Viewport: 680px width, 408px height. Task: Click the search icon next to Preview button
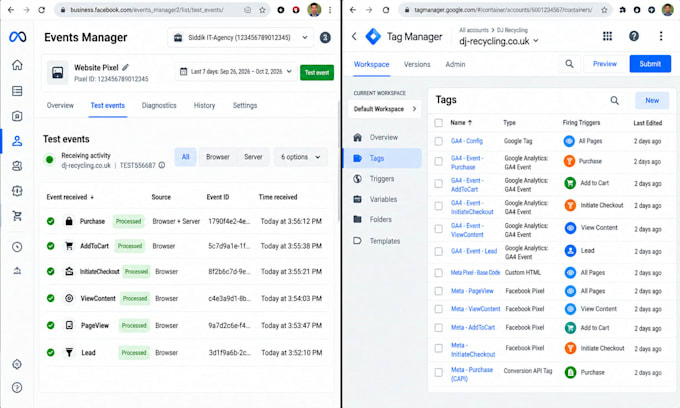click(x=569, y=64)
